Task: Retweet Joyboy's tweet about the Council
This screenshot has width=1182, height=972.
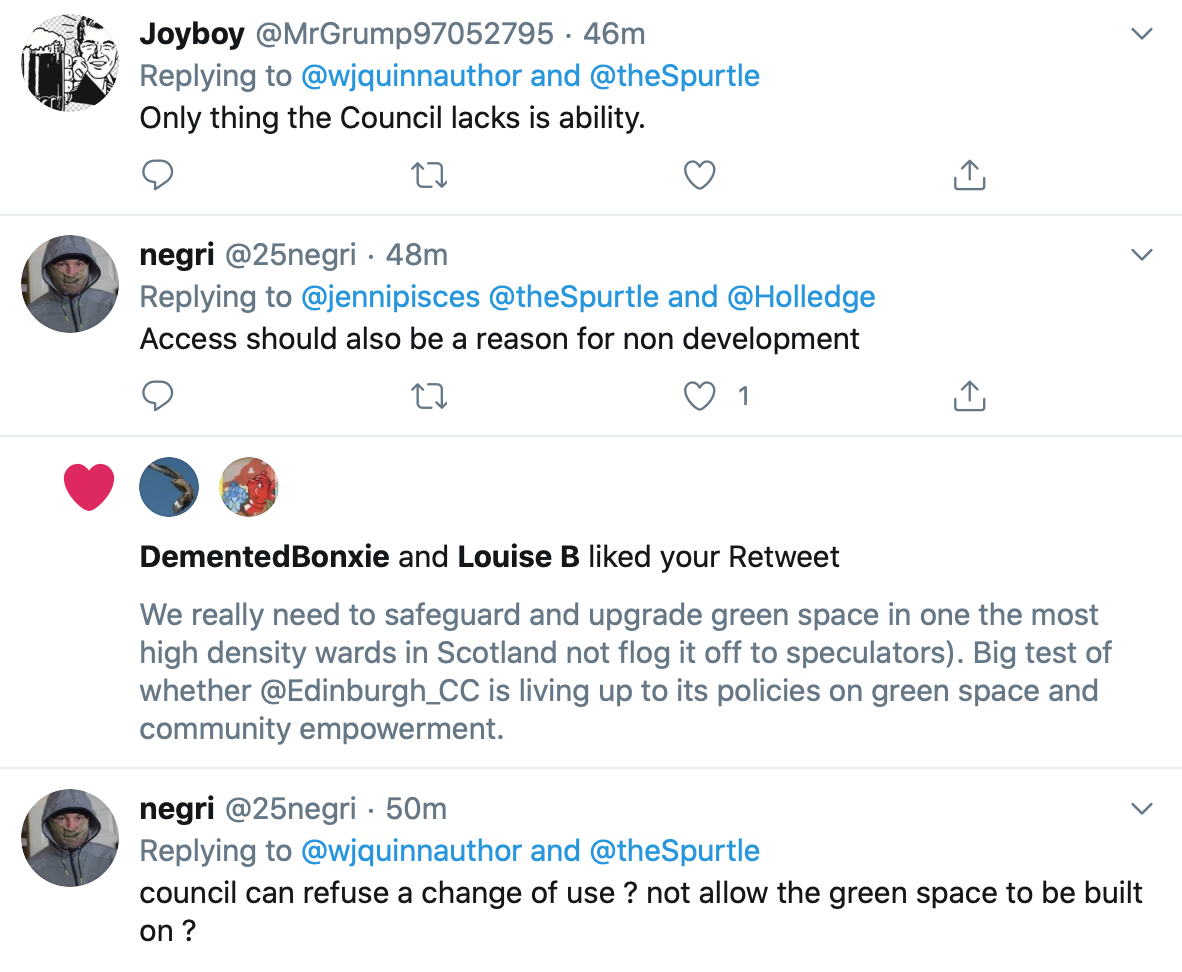Action: (429, 176)
